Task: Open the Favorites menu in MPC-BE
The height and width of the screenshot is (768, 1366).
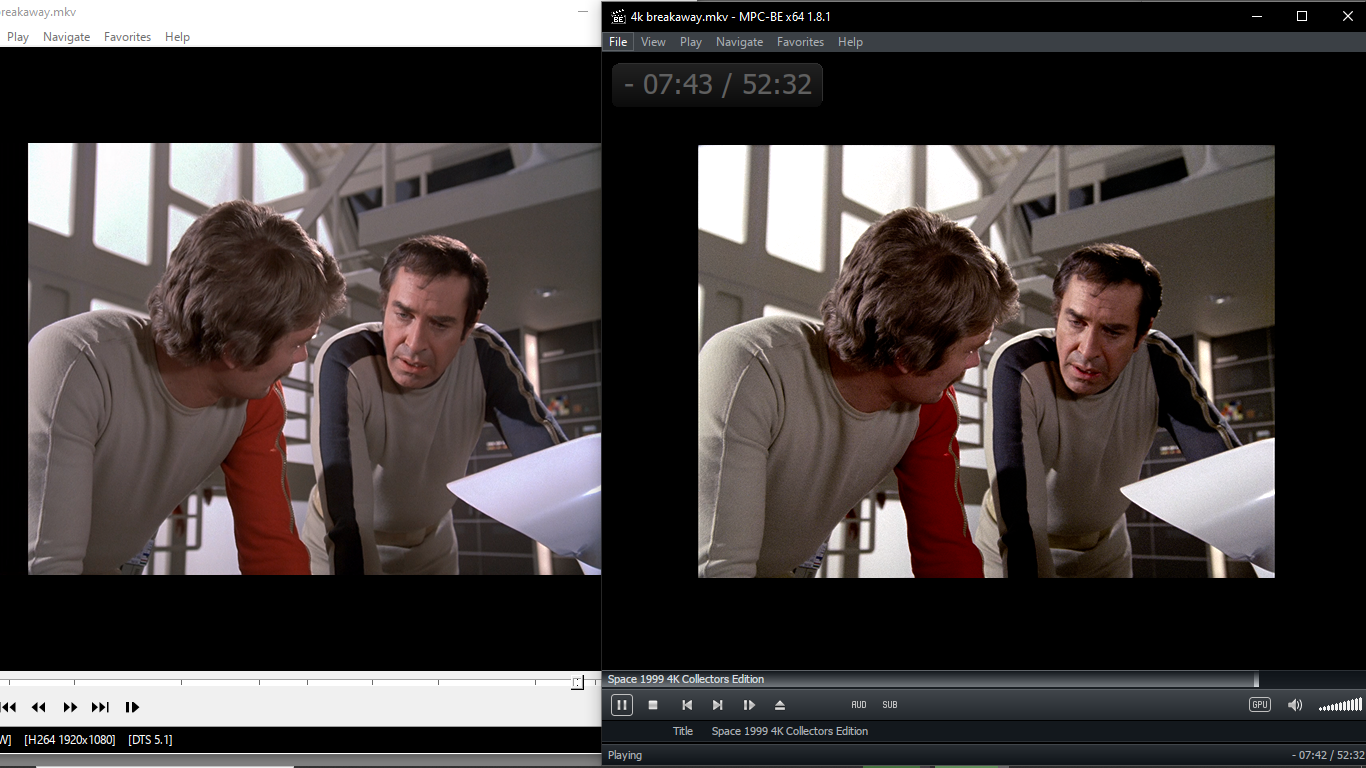Action: pyautogui.click(x=800, y=42)
